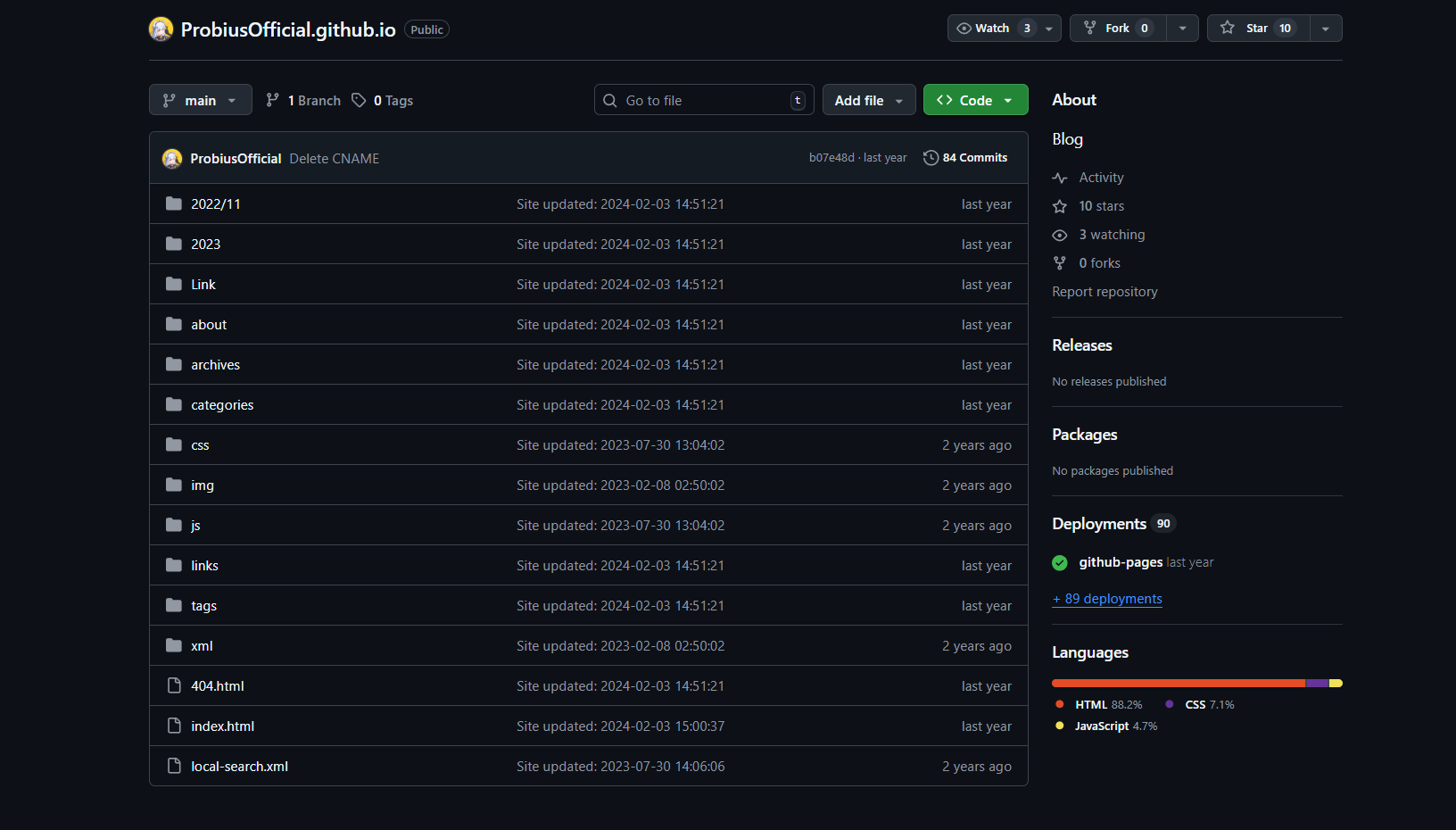This screenshot has height=830, width=1456.
Task: Click the ProbiusOfficial avatar beside repository name
Action: pyautogui.click(x=161, y=29)
